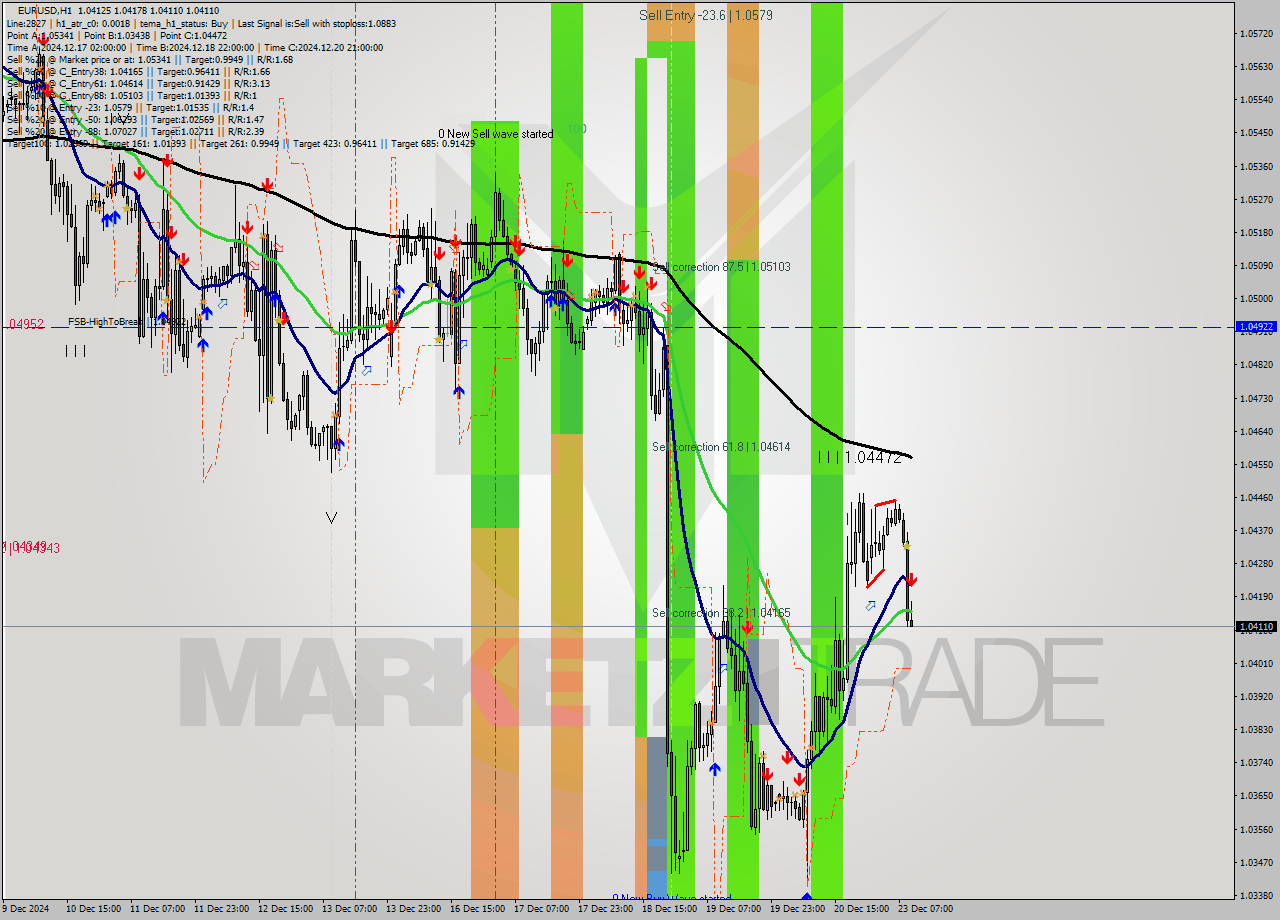The image size is (1280, 920).
Task: Click the 1.04460 price axis label
Action: pyautogui.click(x=1256, y=498)
